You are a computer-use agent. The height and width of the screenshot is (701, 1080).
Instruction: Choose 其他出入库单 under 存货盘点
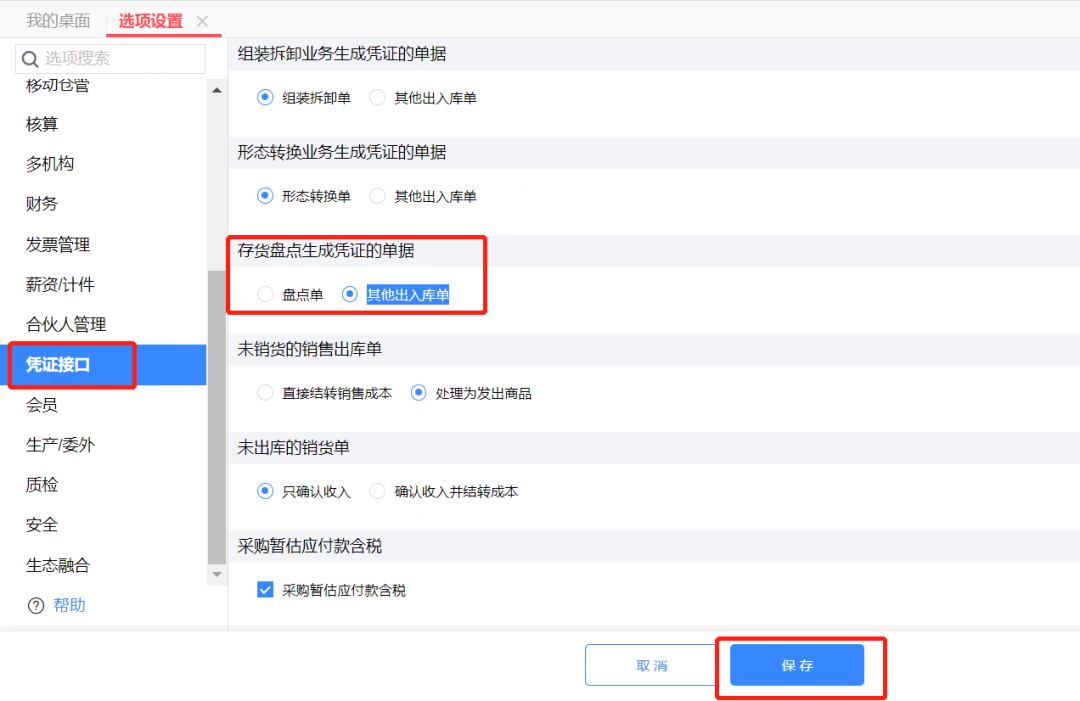coord(350,295)
